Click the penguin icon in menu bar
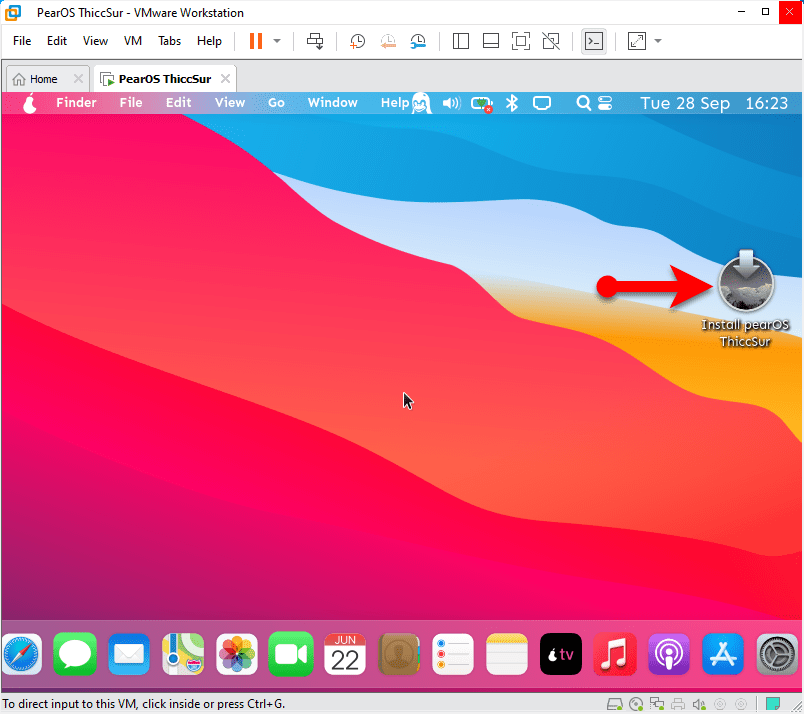Viewport: 804px width, 714px height. [x=421, y=103]
